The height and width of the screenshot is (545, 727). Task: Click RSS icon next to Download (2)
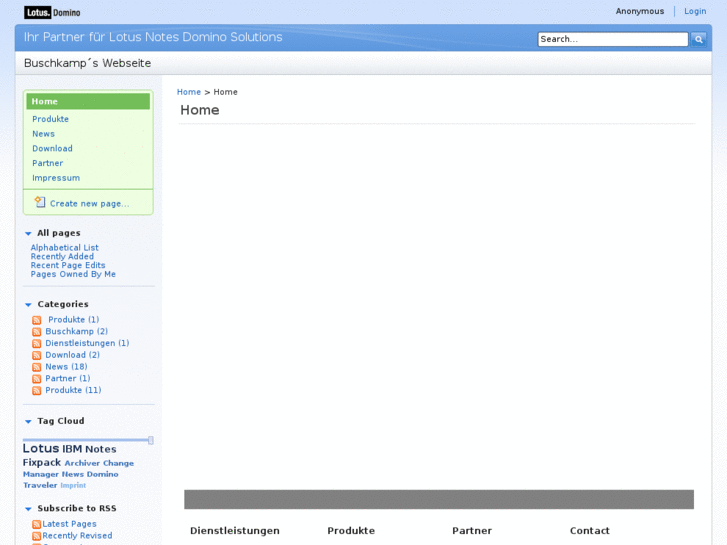click(x=37, y=355)
